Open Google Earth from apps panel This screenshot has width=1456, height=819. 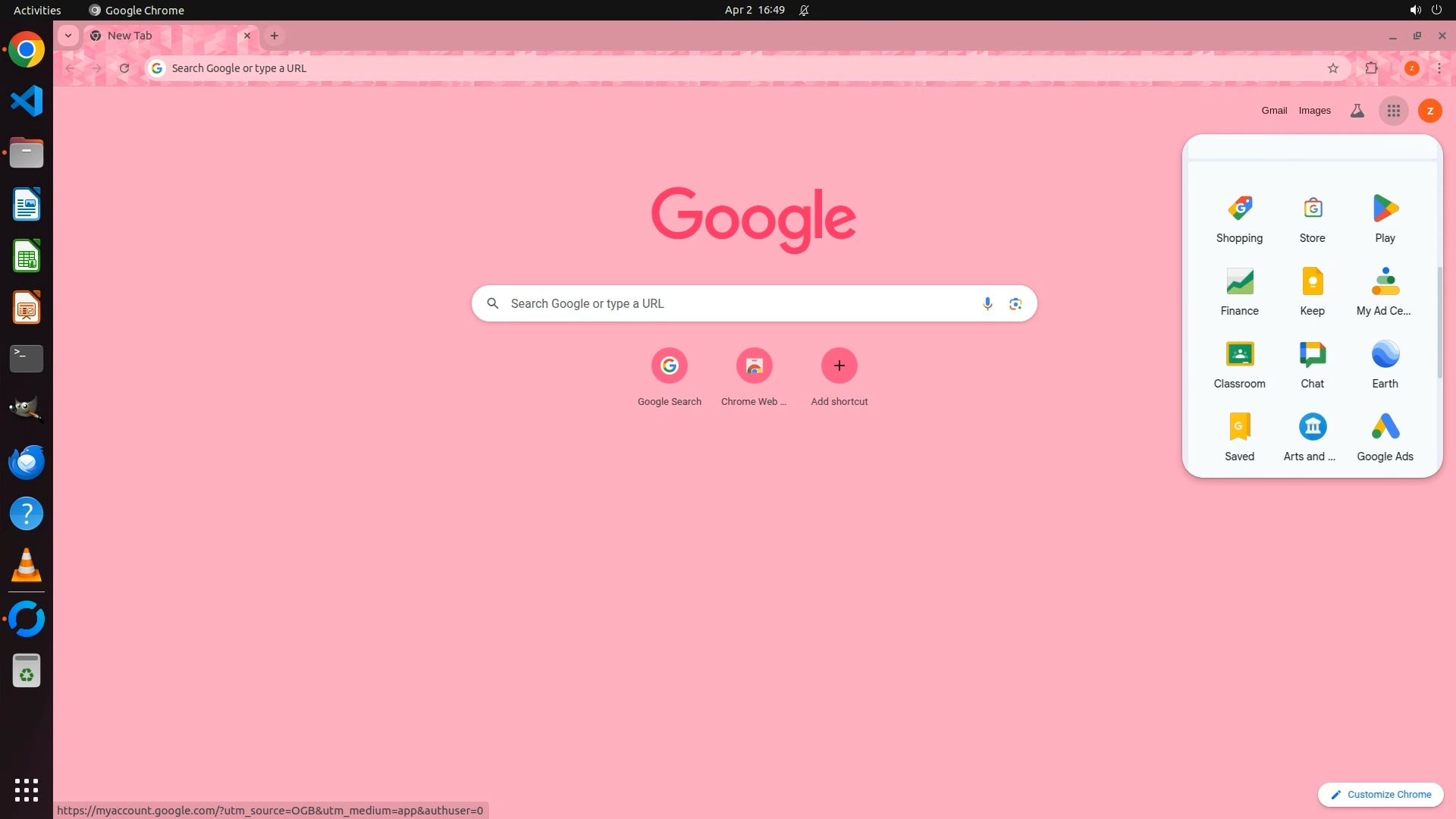1385,364
